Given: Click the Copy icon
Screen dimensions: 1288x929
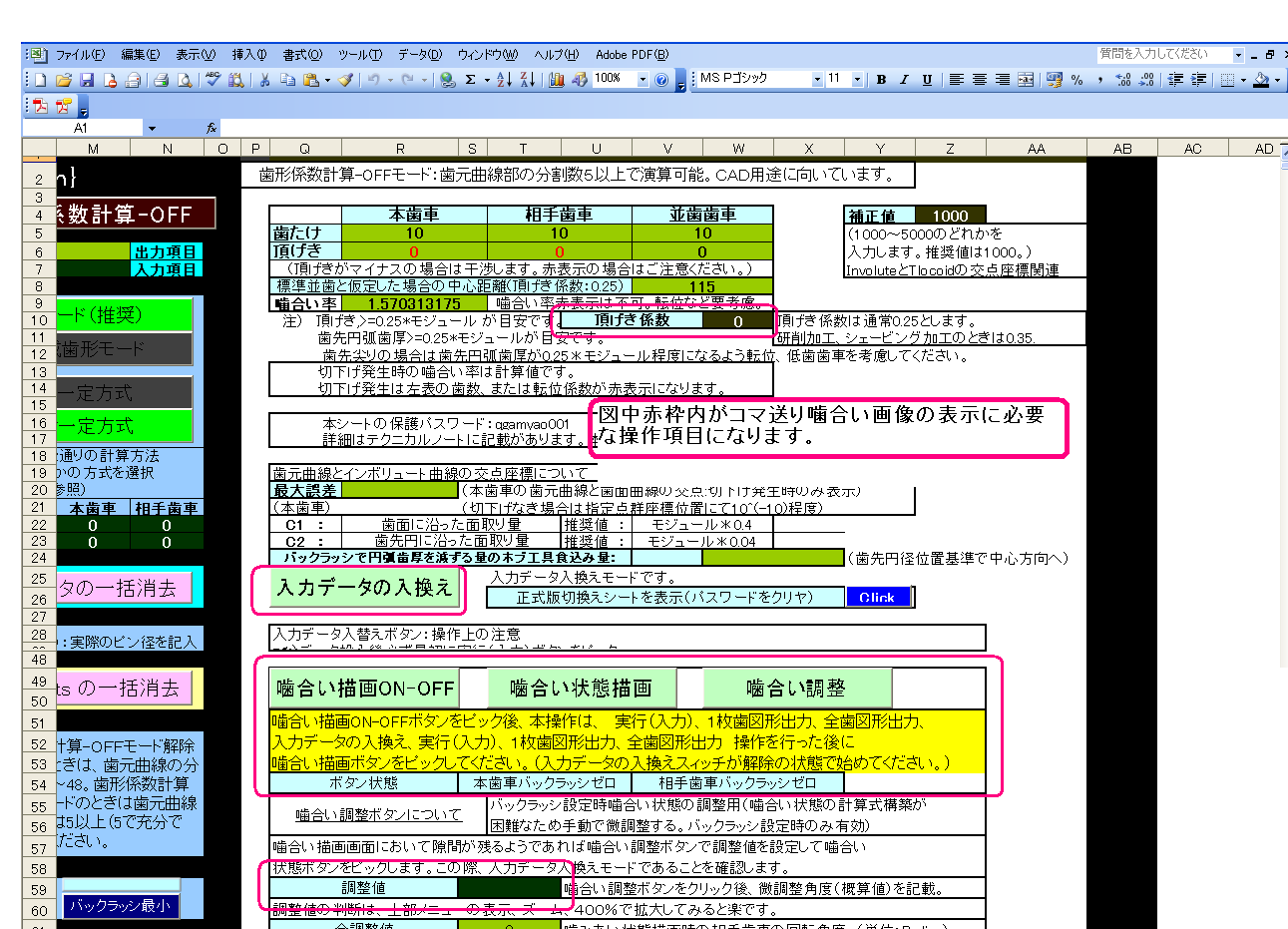Looking at the screenshot, I should click(287, 80).
